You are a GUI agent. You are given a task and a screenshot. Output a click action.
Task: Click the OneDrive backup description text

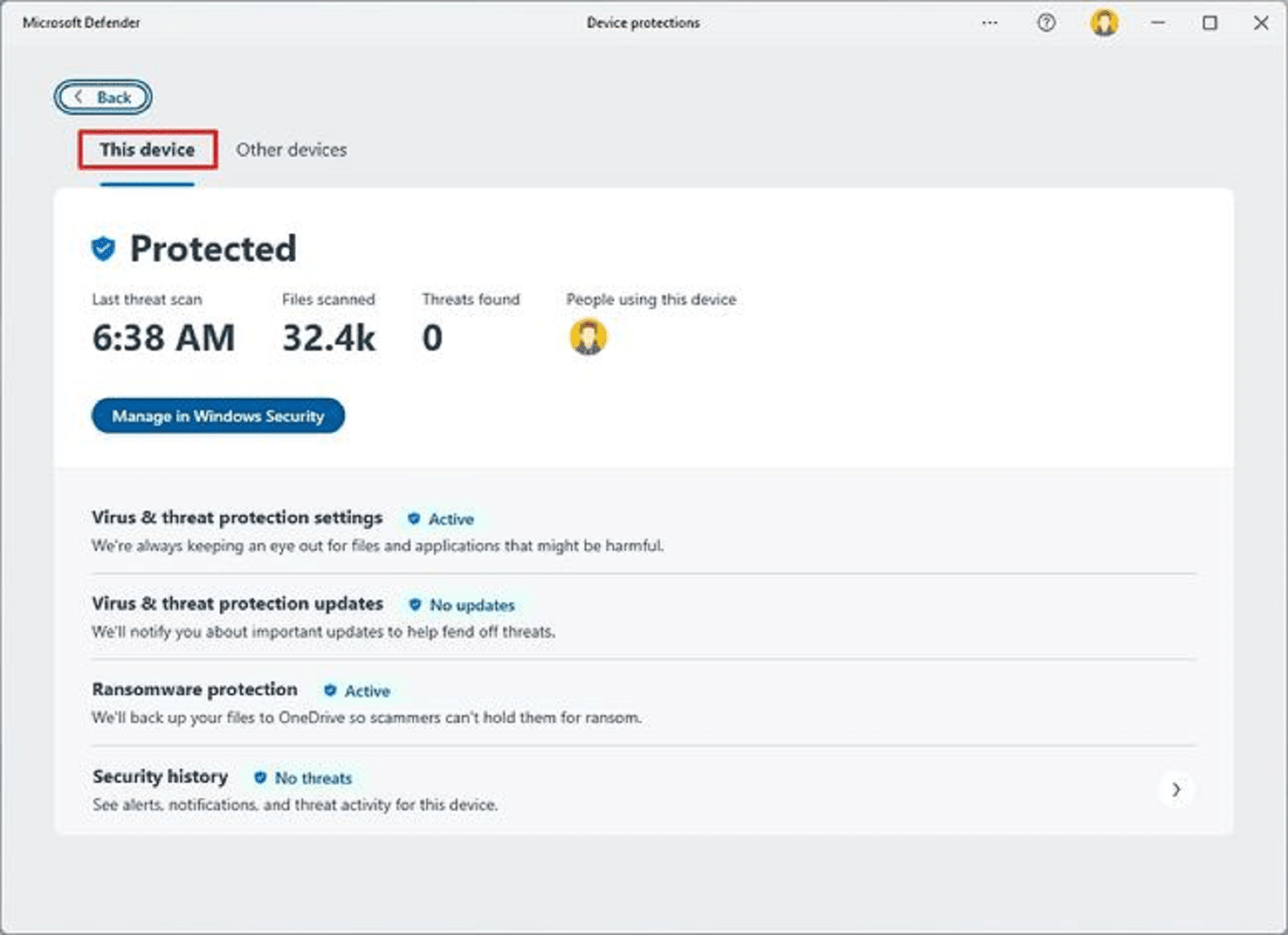coord(367,718)
